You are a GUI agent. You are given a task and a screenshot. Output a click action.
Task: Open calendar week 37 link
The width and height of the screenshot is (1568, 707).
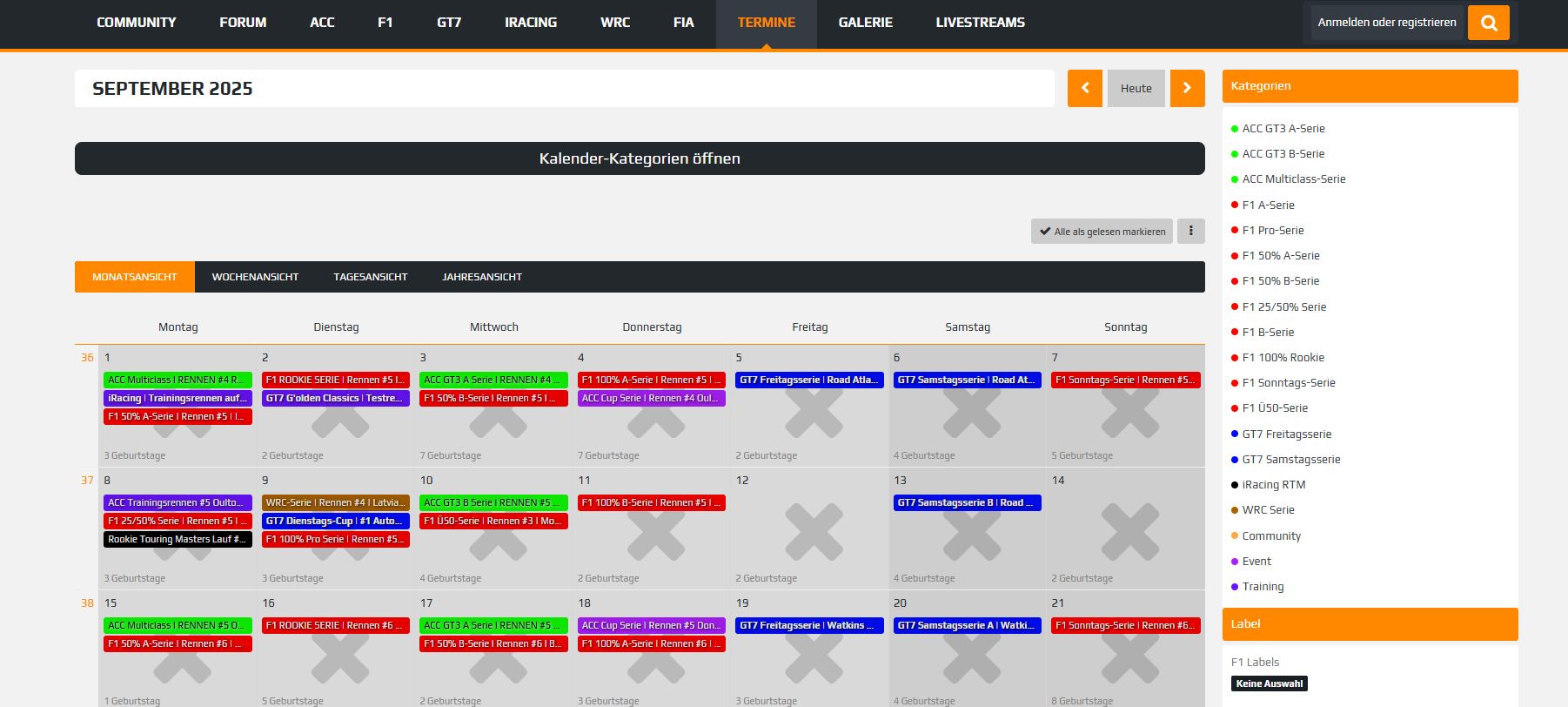(x=87, y=480)
